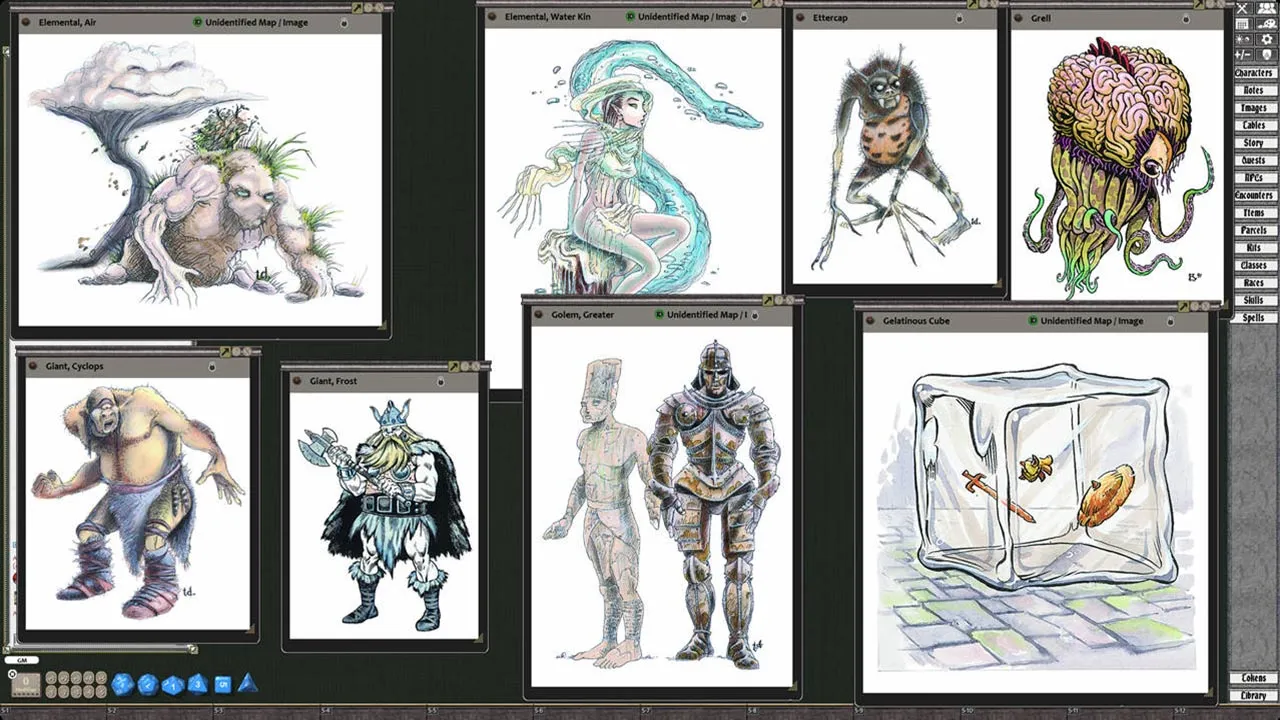The height and width of the screenshot is (720, 1280).
Task: Click the Modifier box showing 0
Action: point(27,684)
